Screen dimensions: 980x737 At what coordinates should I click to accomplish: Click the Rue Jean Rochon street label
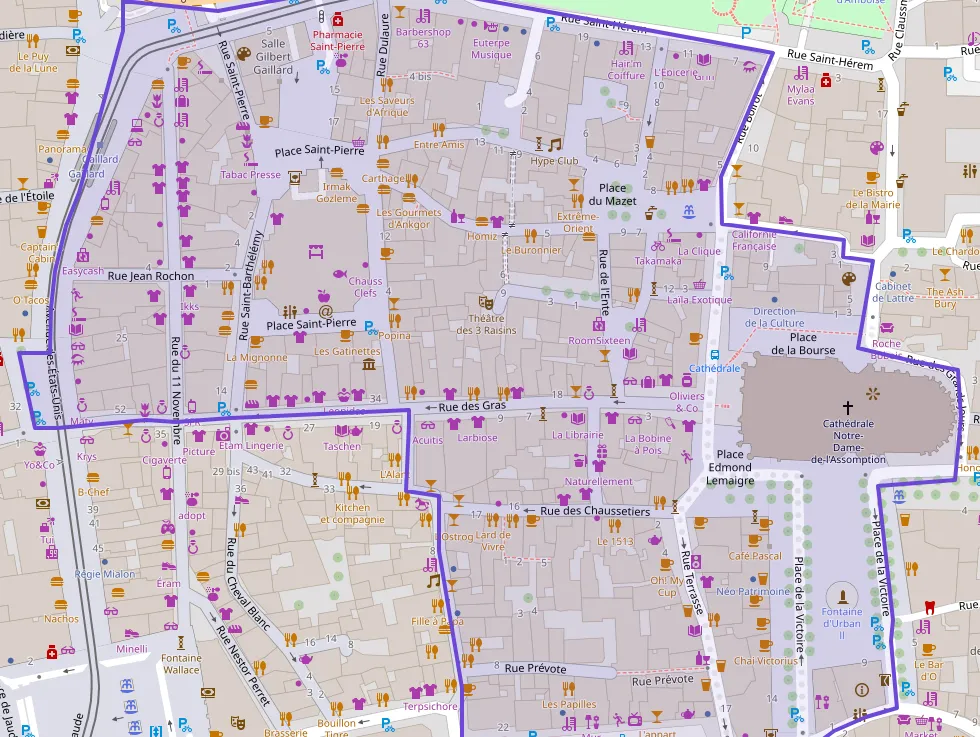click(150, 276)
